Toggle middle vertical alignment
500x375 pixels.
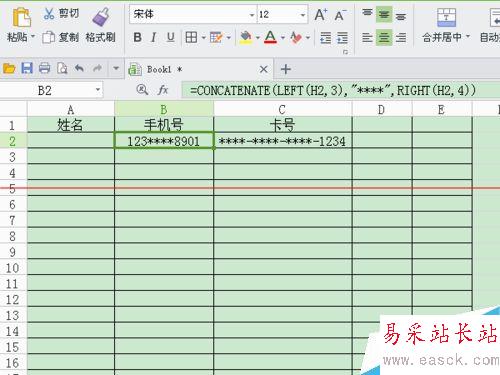[384, 15]
